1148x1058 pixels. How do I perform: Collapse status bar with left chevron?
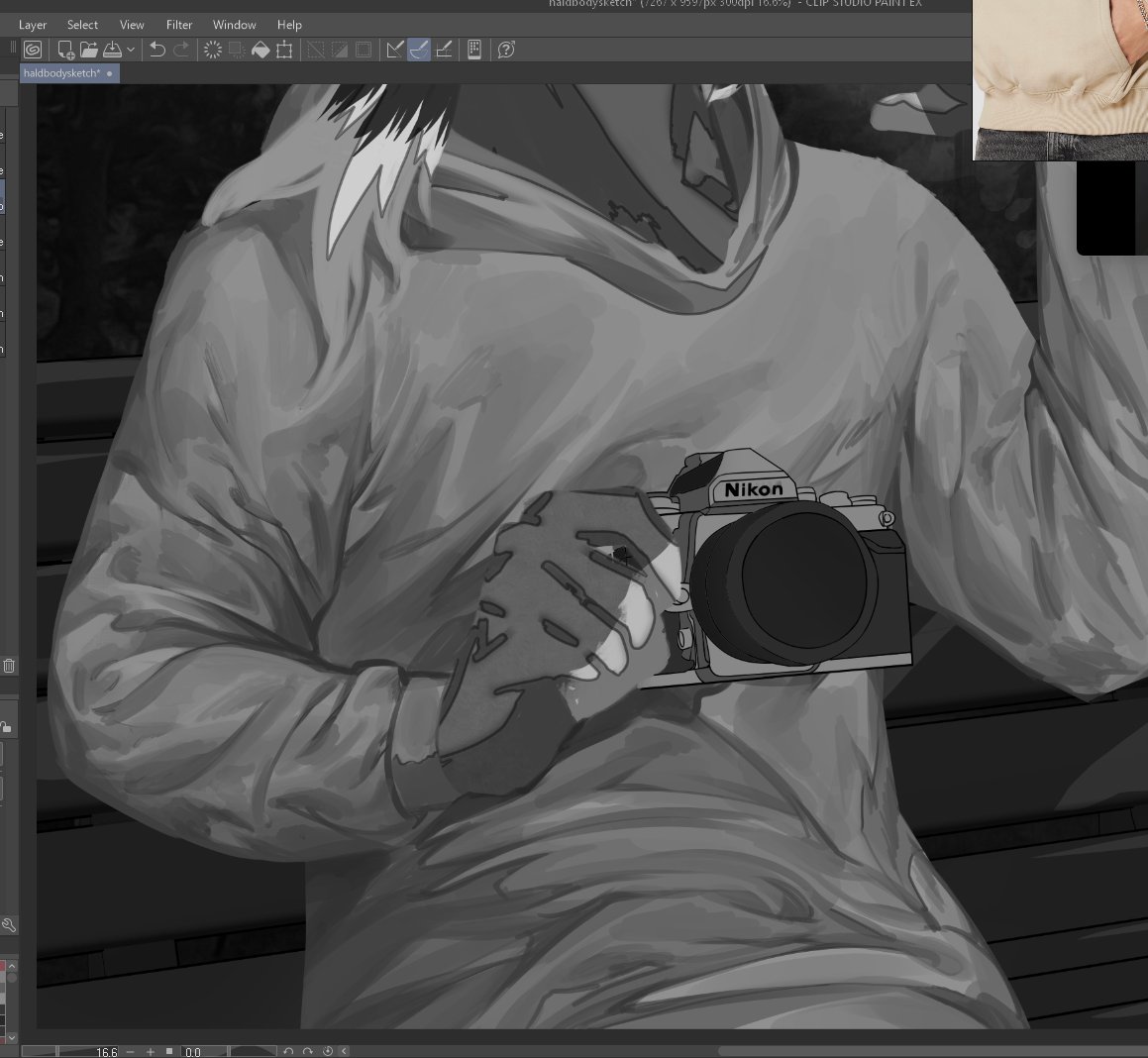(344, 1051)
